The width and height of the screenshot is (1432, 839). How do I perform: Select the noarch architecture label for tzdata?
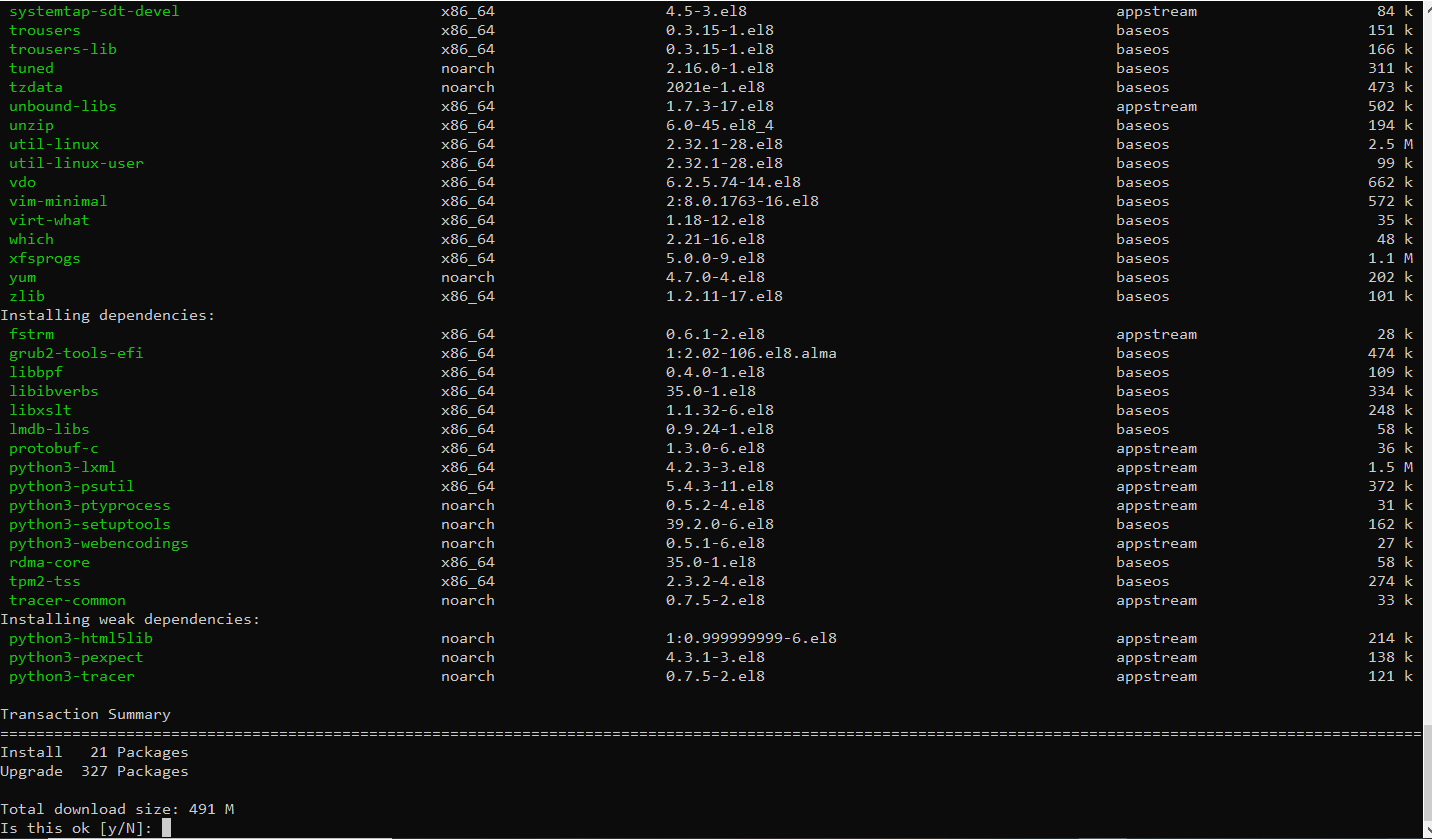click(467, 87)
